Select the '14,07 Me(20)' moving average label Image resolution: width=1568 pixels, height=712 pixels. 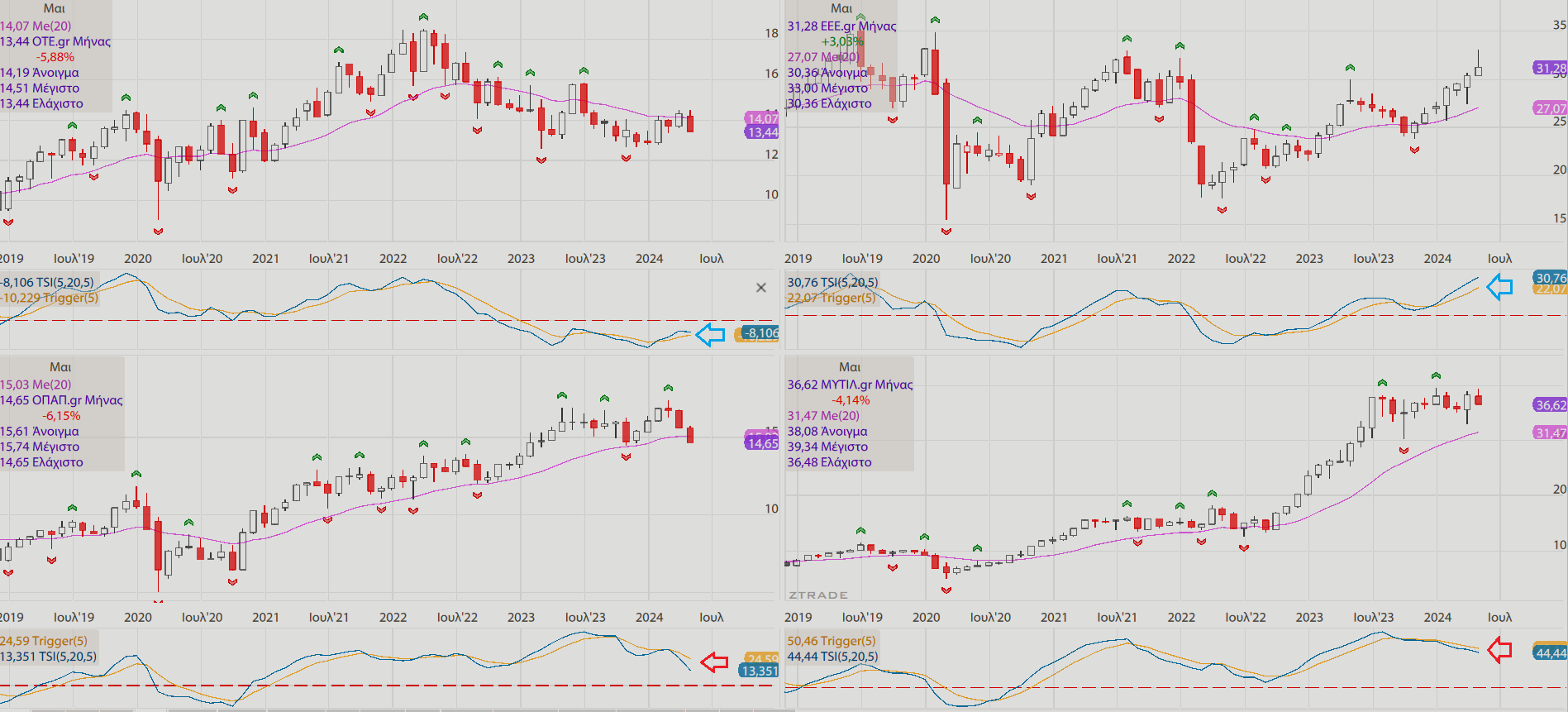(36, 26)
